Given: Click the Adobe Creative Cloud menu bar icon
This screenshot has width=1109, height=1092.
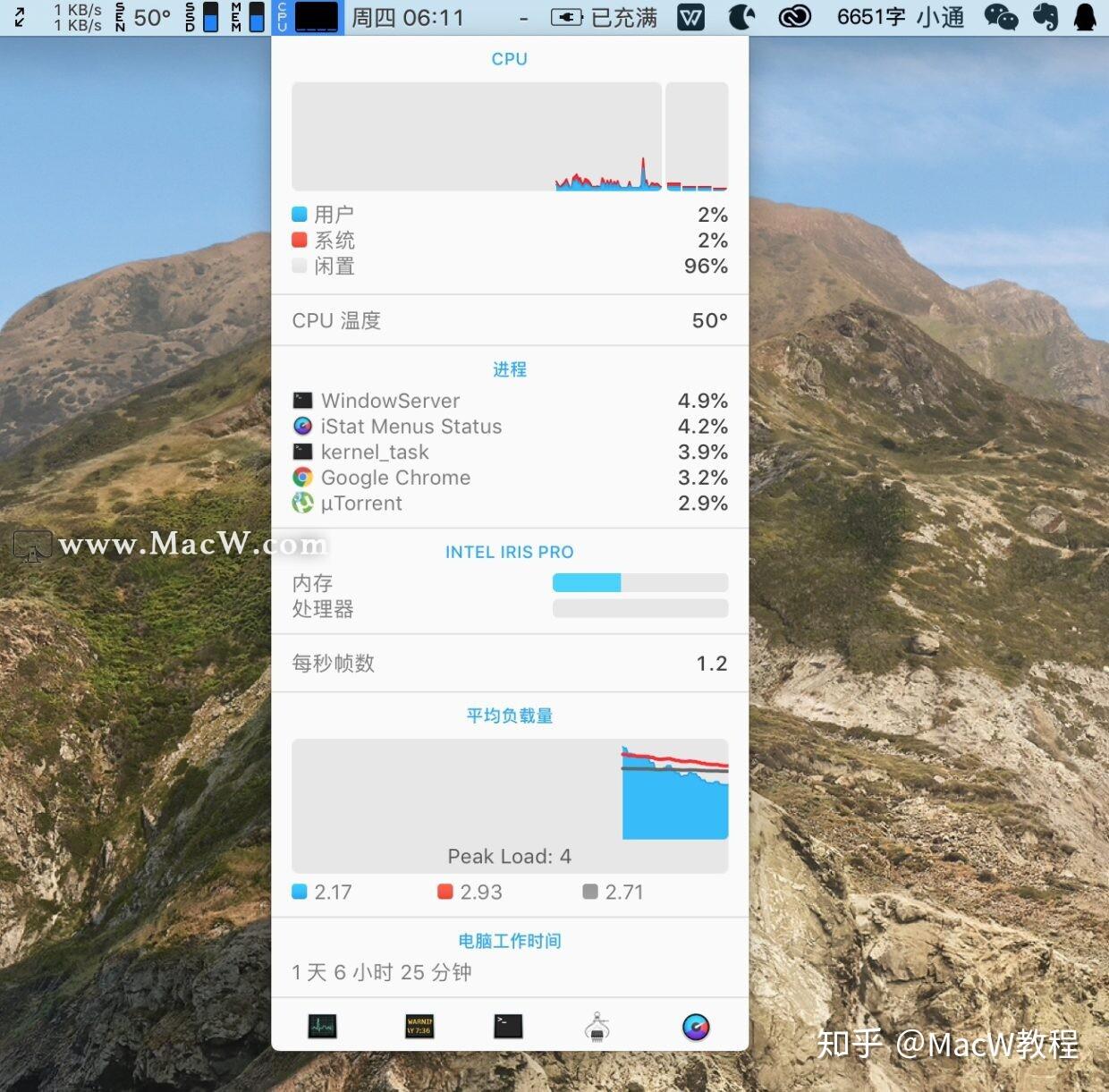Looking at the screenshot, I should (x=794, y=17).
